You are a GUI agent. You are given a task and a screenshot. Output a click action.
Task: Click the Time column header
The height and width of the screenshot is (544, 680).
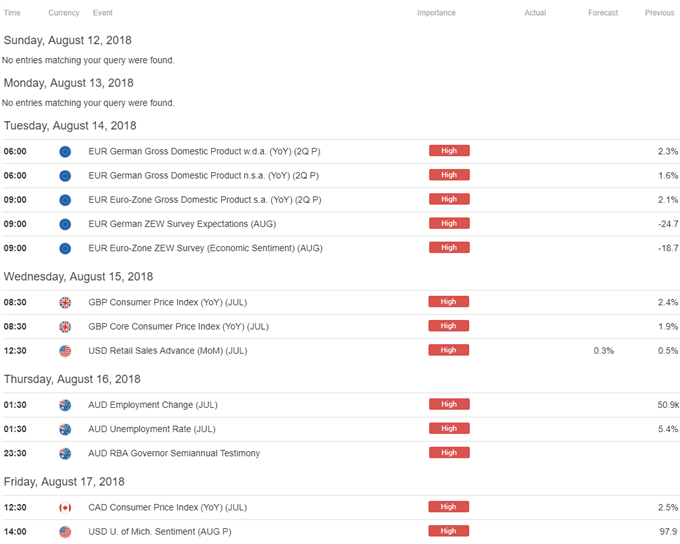pos(12,13)
